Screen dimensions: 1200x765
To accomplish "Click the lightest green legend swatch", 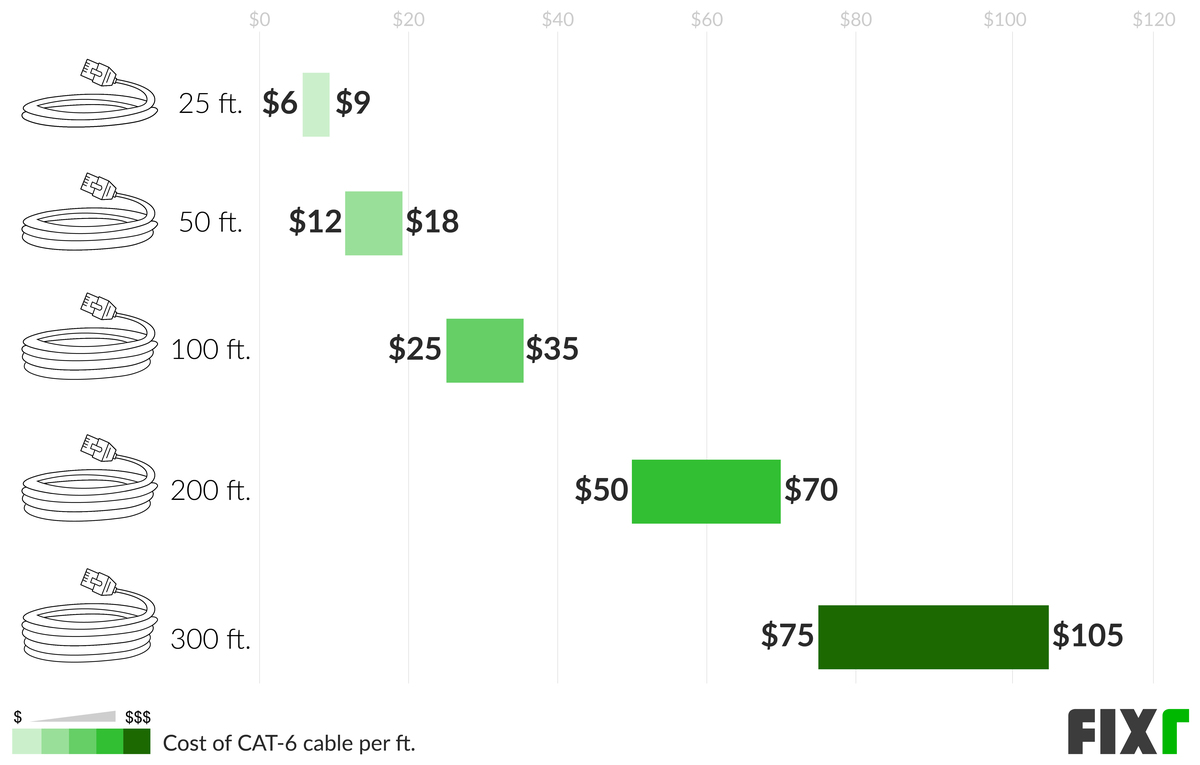I will point(26,741).
